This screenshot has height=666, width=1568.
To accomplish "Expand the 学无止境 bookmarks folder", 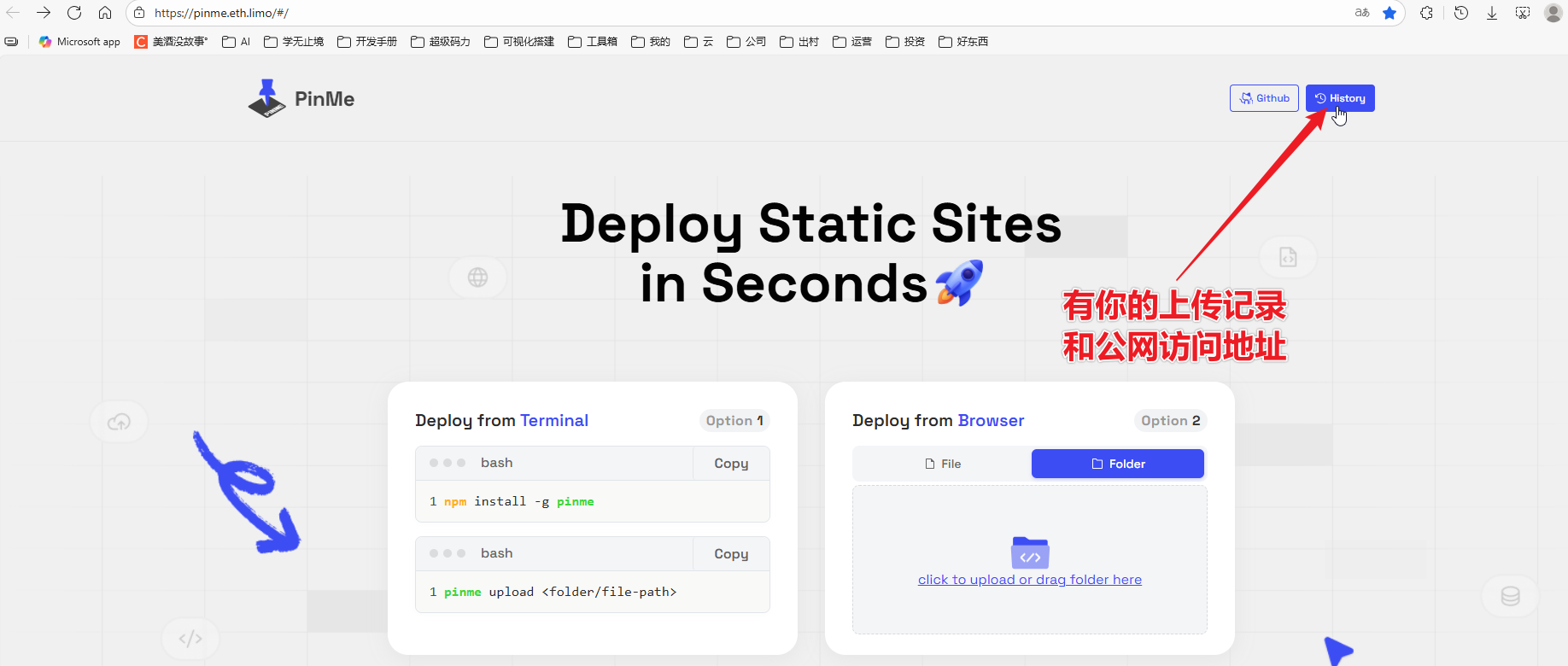I will point(294,41).
